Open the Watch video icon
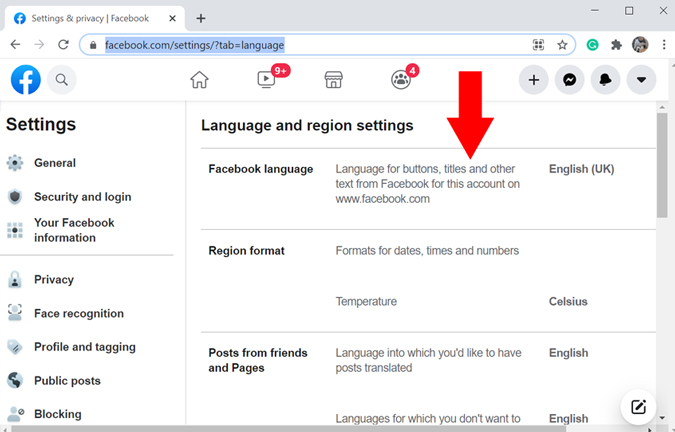Screen dimensions: 675x432 [266, 80]
